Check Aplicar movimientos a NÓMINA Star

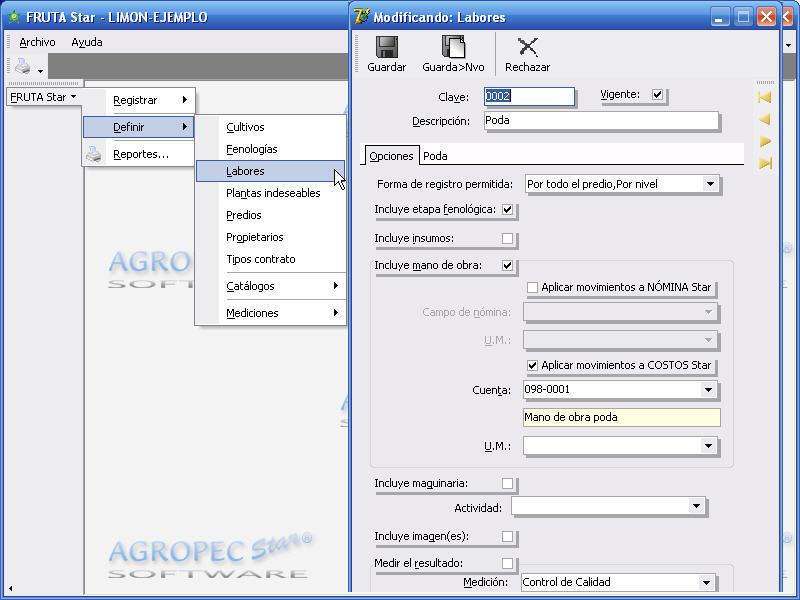[x=532, y=287]
